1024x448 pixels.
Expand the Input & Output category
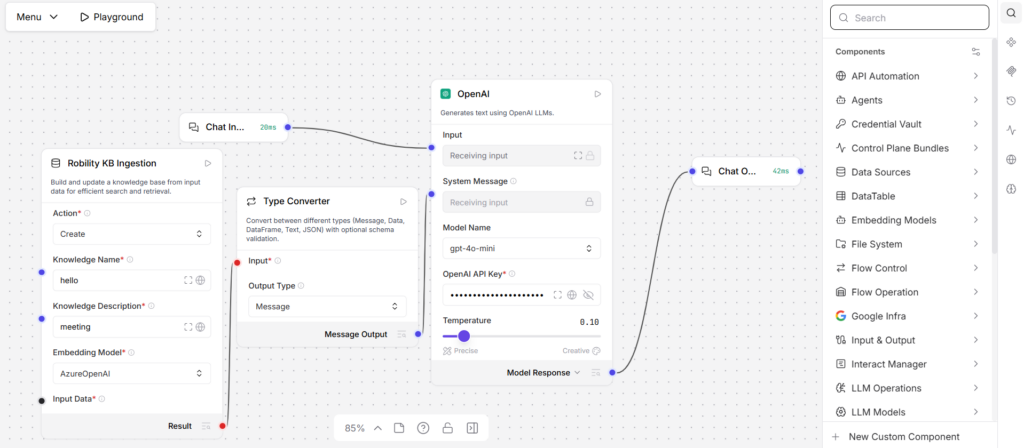908,340
